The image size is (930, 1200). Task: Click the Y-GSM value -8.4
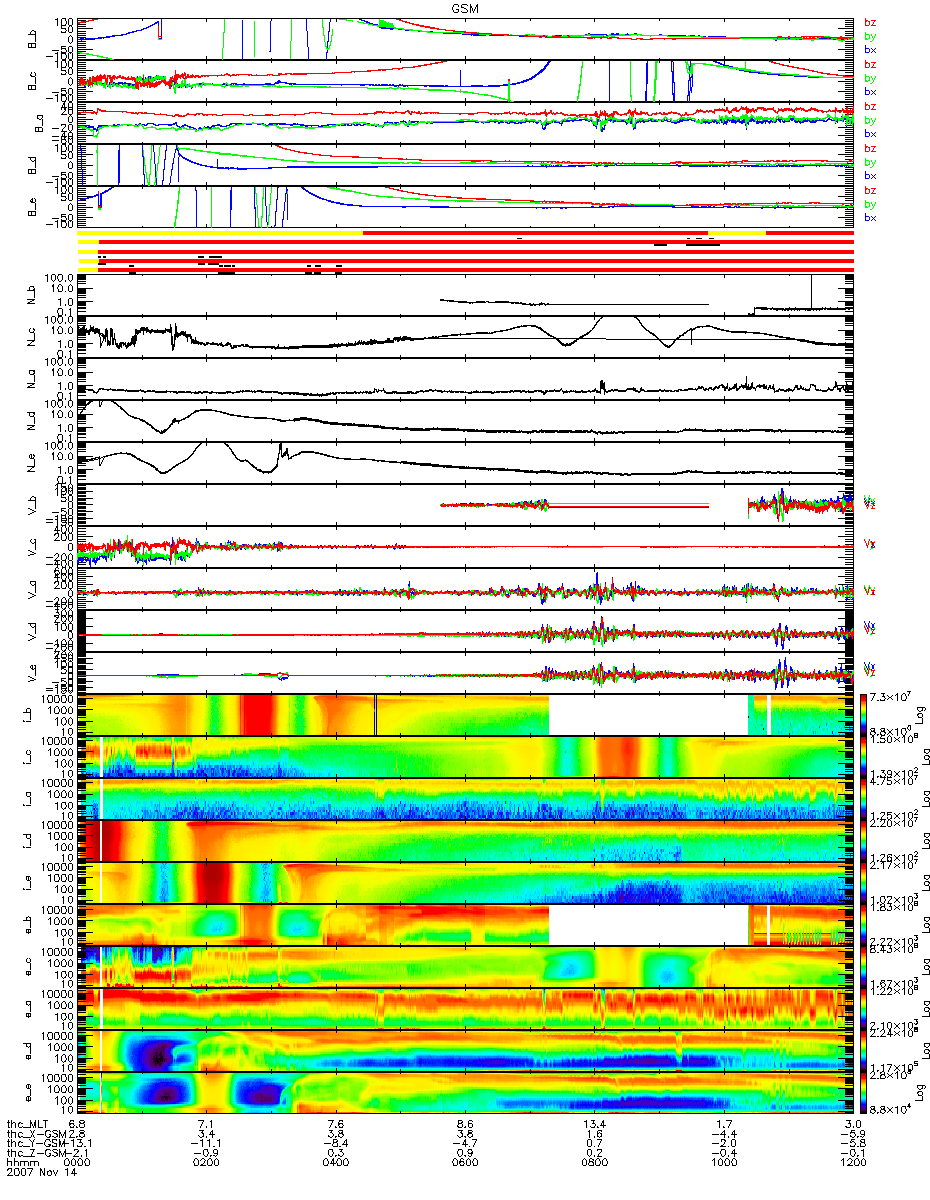(x=337, y=1143)
